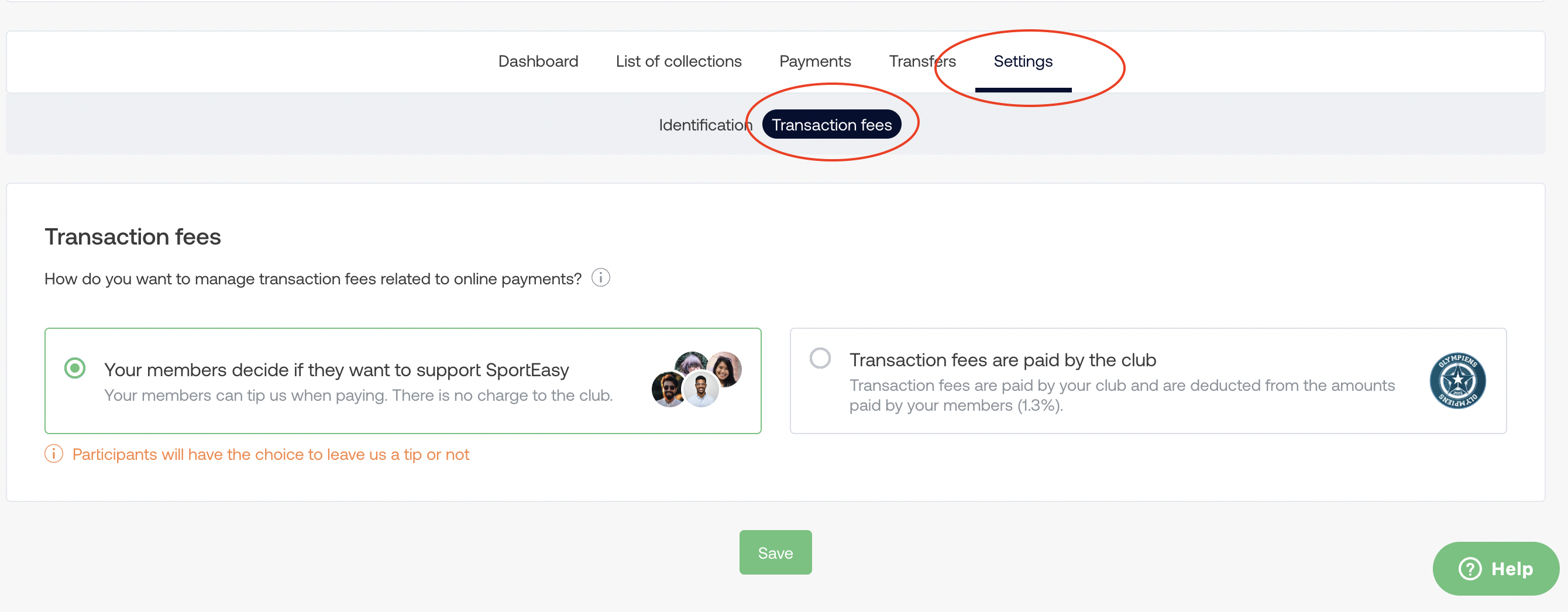Select the paid by the club radio button
This screenshot has width=1568, height=612.
[x=819, y=358]
